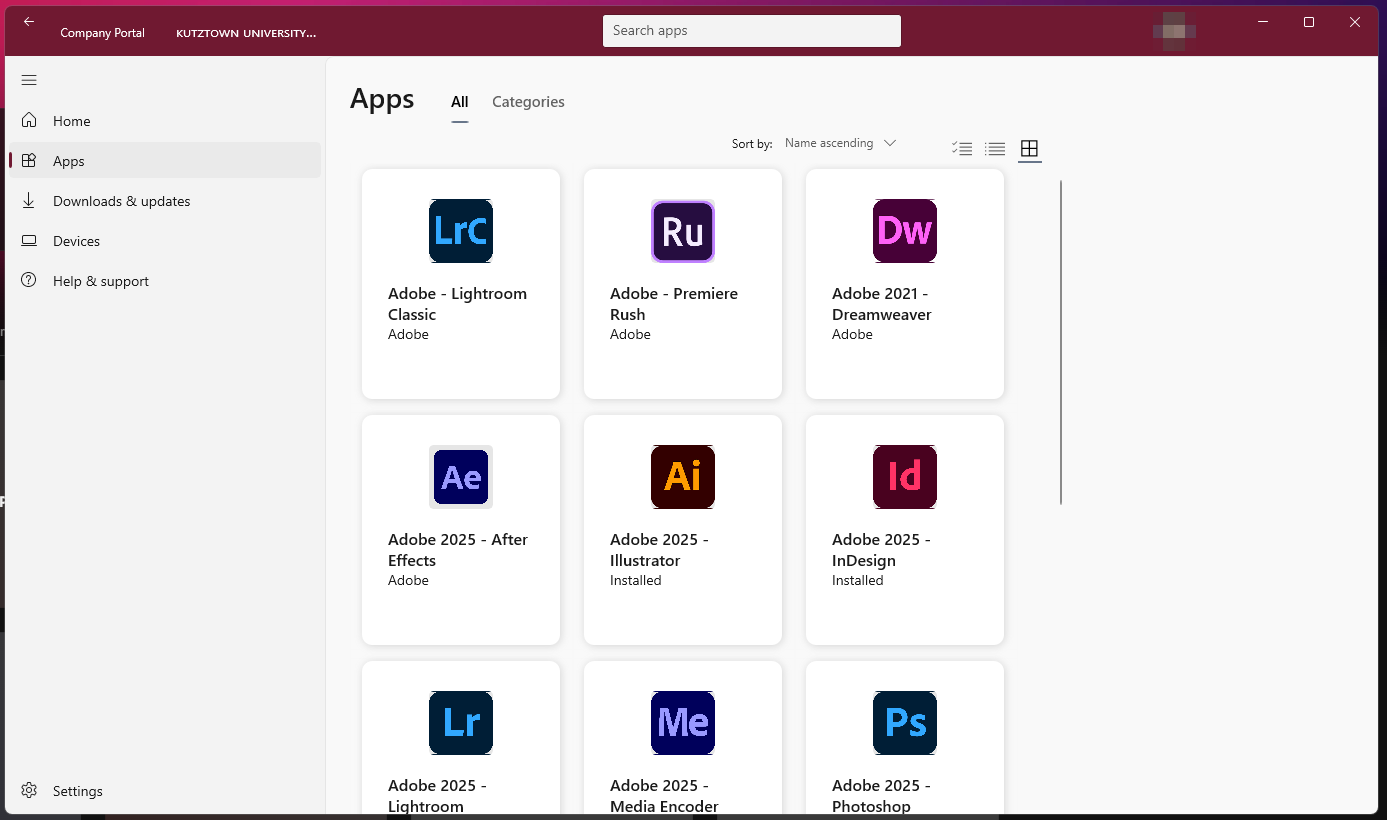This screenshot has width=1387, height=820.
Task: Switch to details list view icon
Action: point(995,149)
